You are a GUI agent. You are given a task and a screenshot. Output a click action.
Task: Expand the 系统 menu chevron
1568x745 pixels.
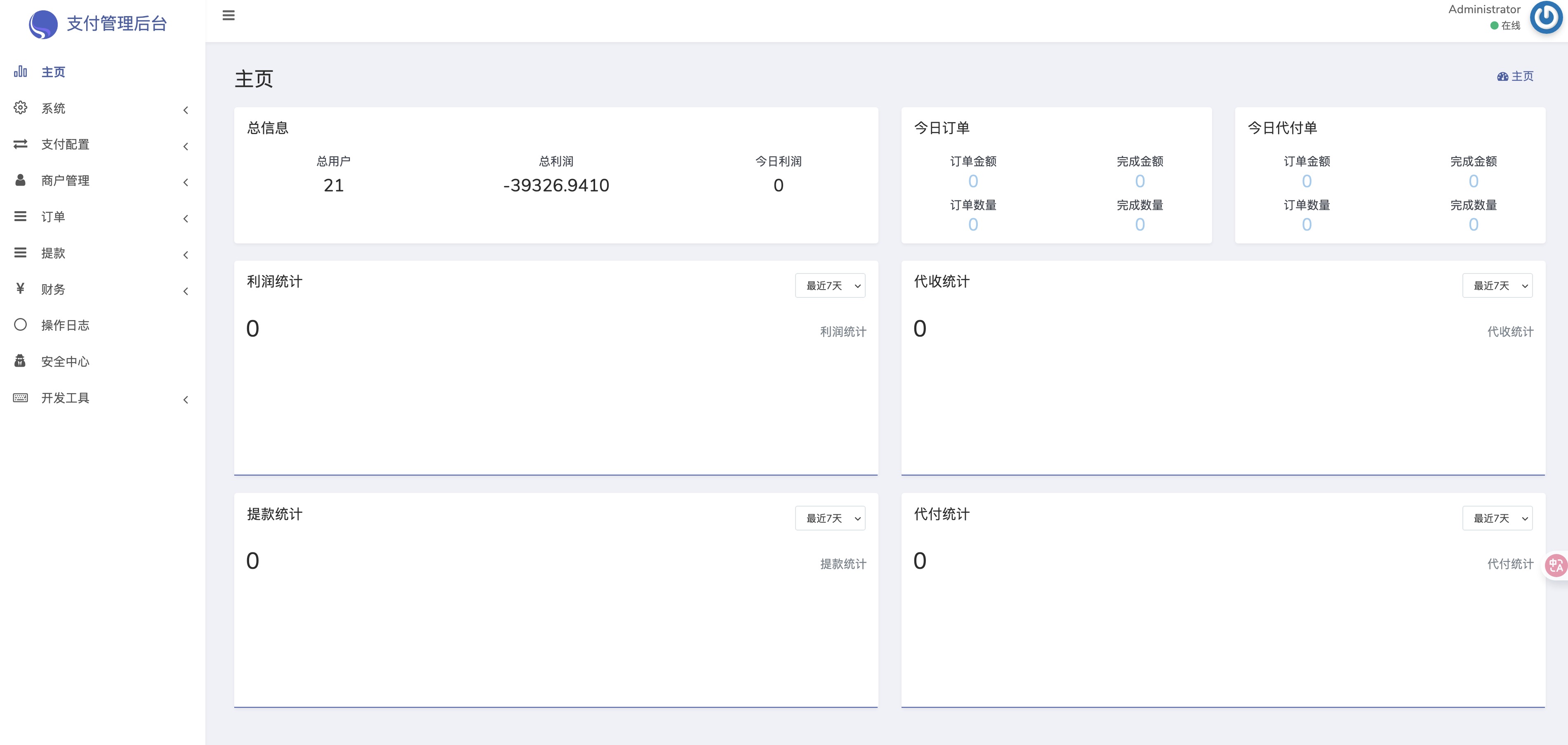[186, 110]
